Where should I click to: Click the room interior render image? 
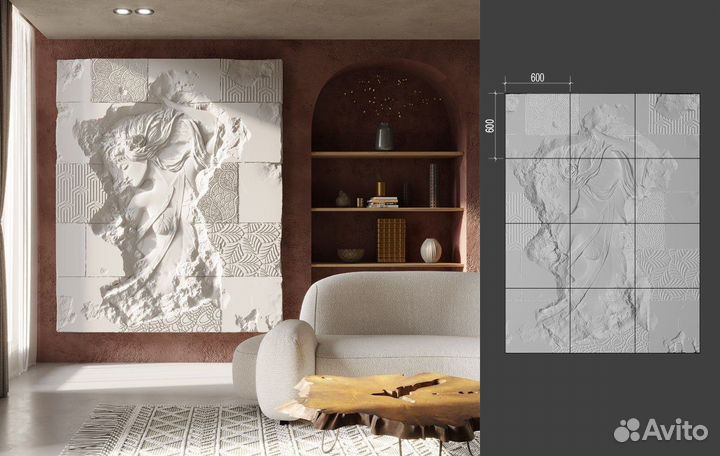(x=240, y=228)
